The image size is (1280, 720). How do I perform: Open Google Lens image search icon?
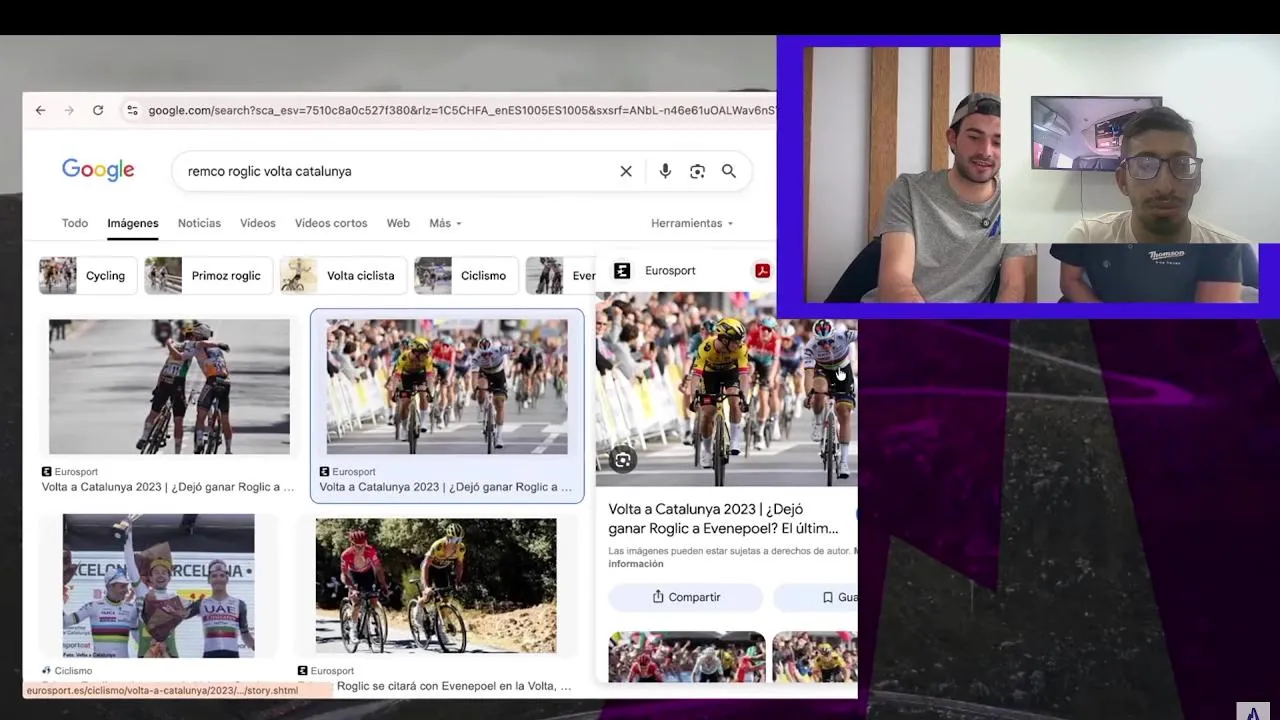click(697, 171)
